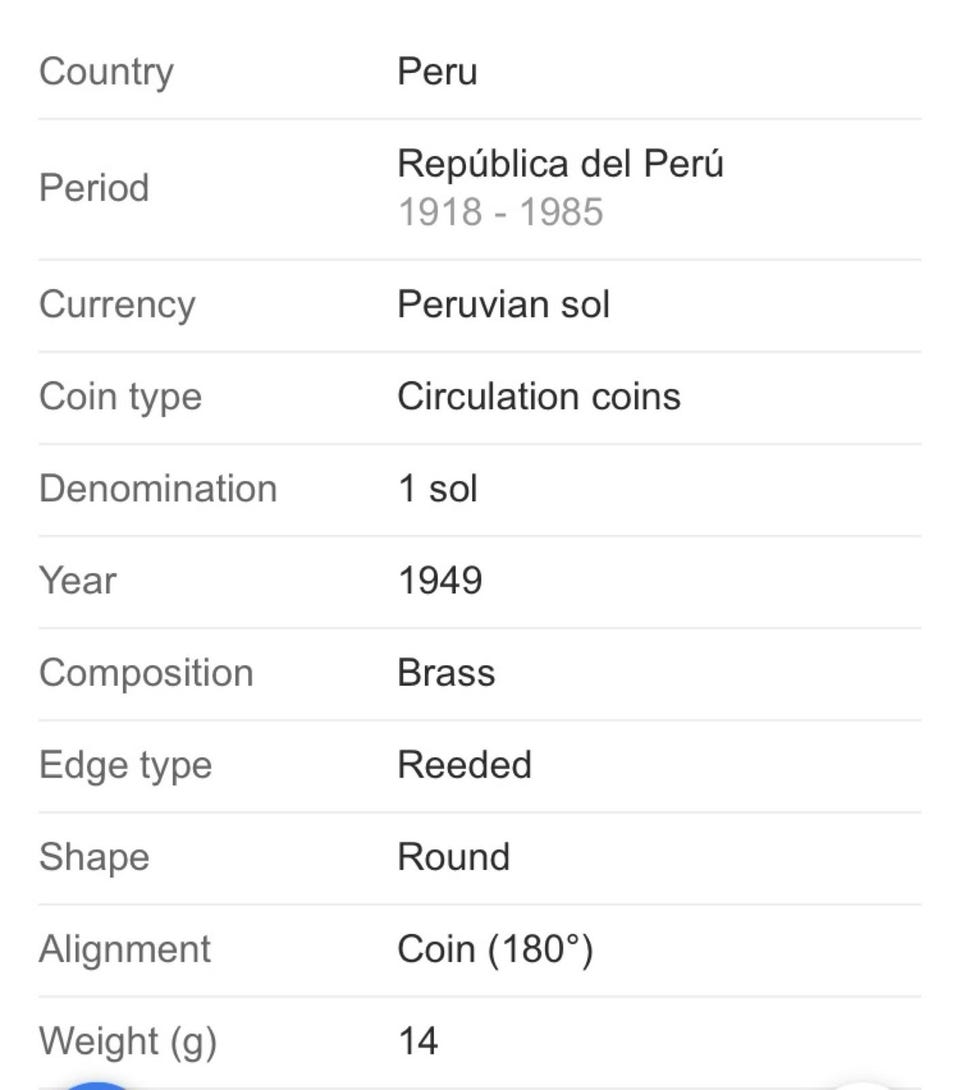The width and height of the screenshot is (960, 1090).
Task: Click the white floating button at bottom right
Action: 863,1085
